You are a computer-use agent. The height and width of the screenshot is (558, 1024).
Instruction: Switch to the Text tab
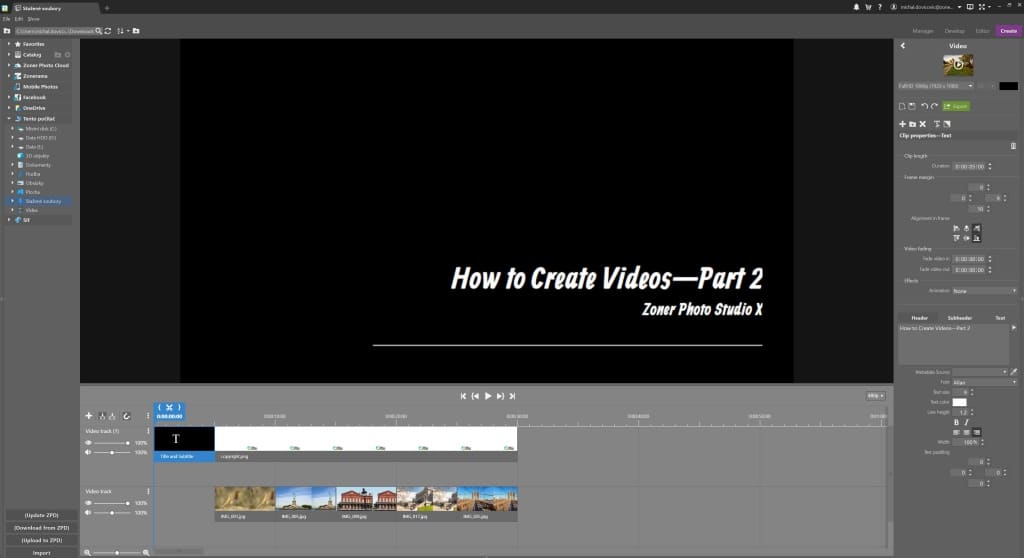click(1000, 318)
